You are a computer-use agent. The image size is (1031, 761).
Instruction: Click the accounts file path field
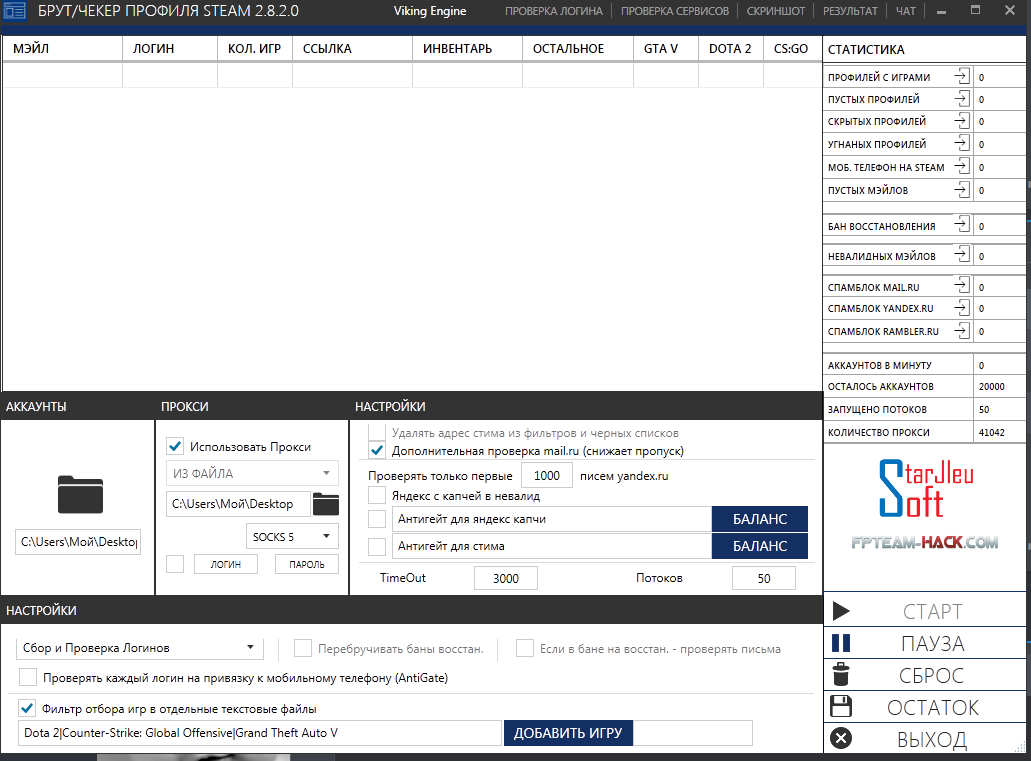pos(78,541)
